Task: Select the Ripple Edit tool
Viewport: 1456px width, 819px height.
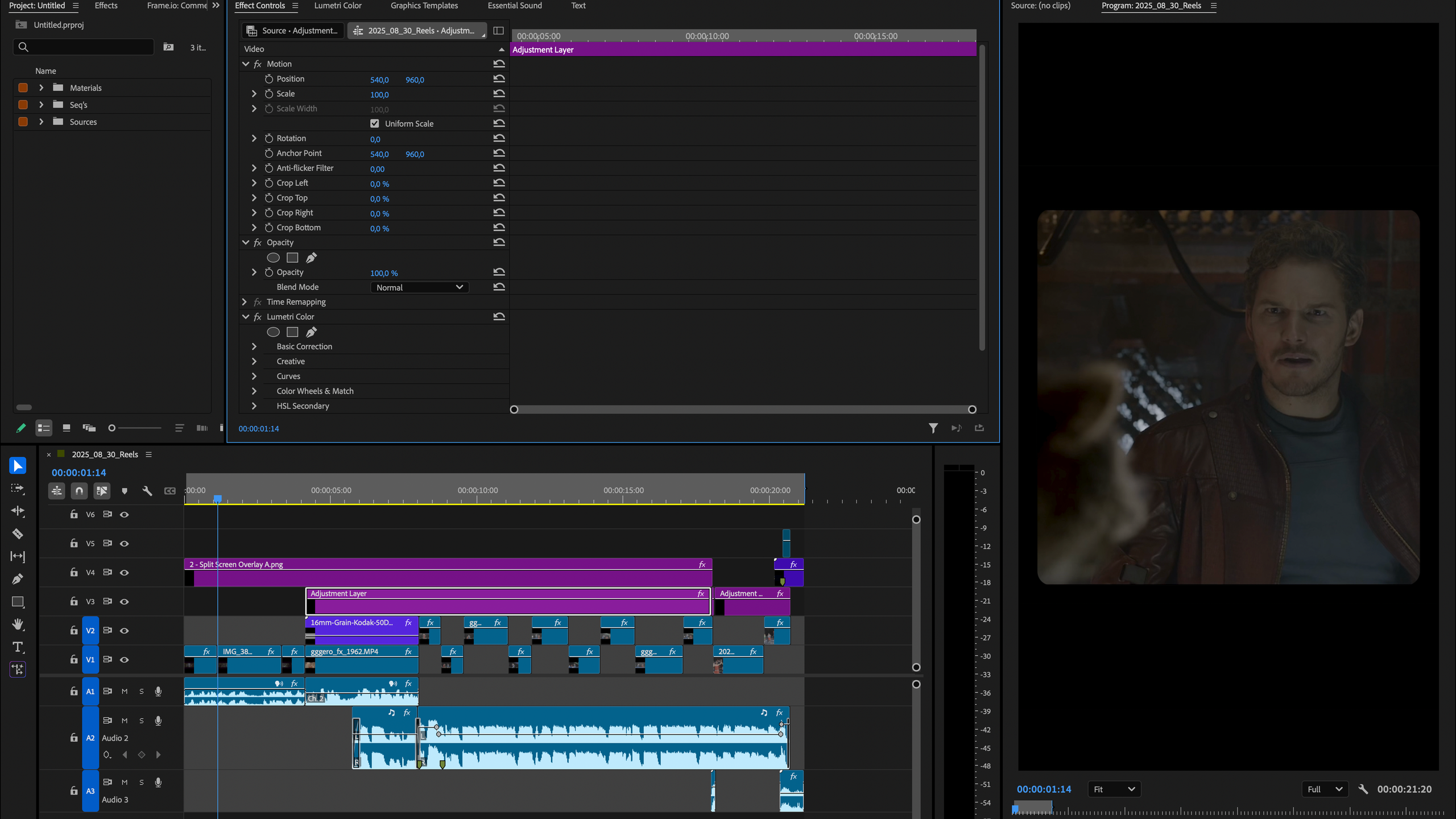Action: point(18,511)
